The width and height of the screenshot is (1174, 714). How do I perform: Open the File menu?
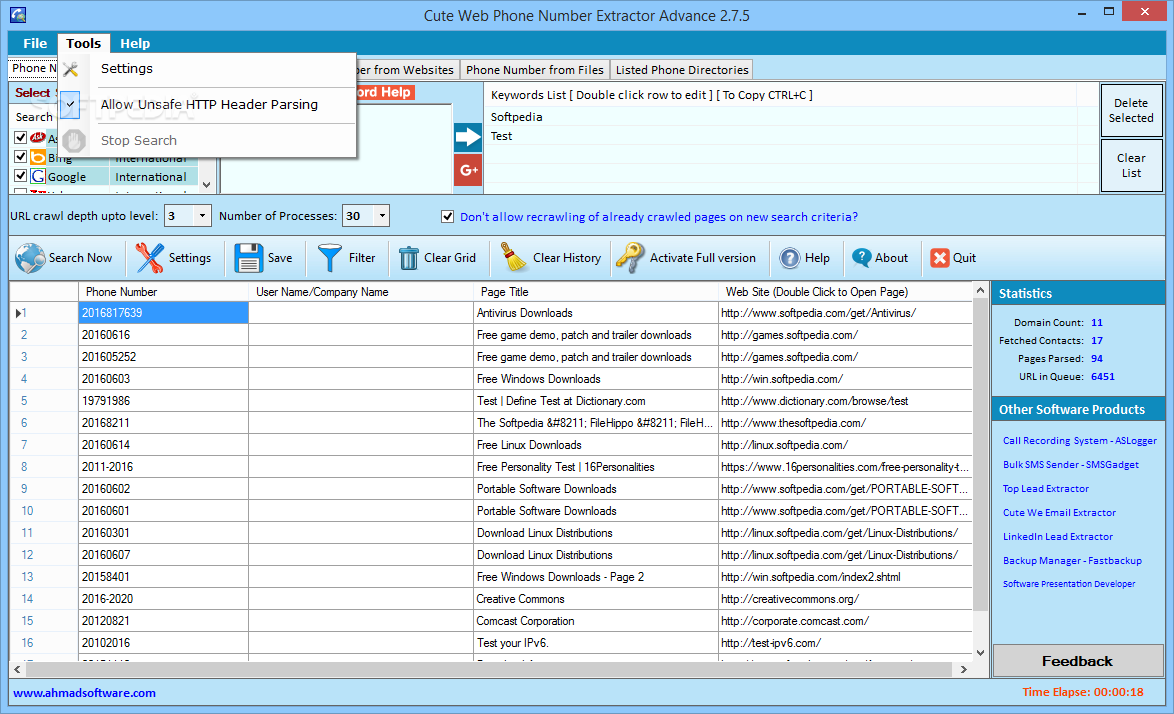(34, 43)
